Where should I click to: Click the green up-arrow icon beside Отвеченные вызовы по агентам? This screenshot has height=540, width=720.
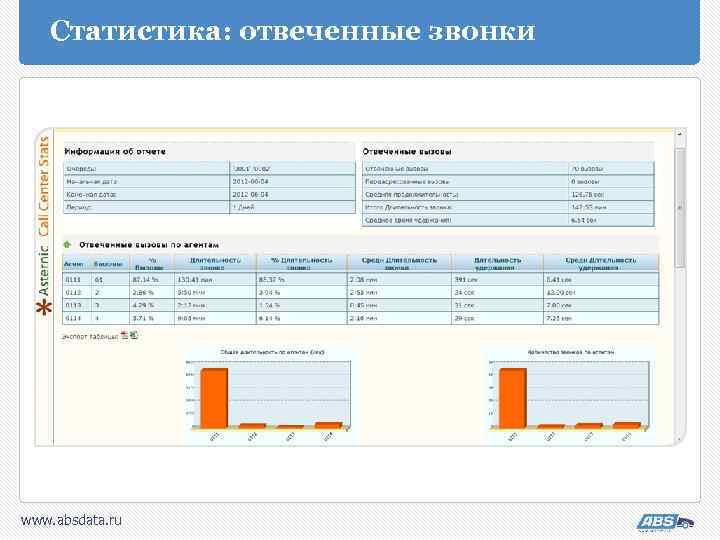67,245
